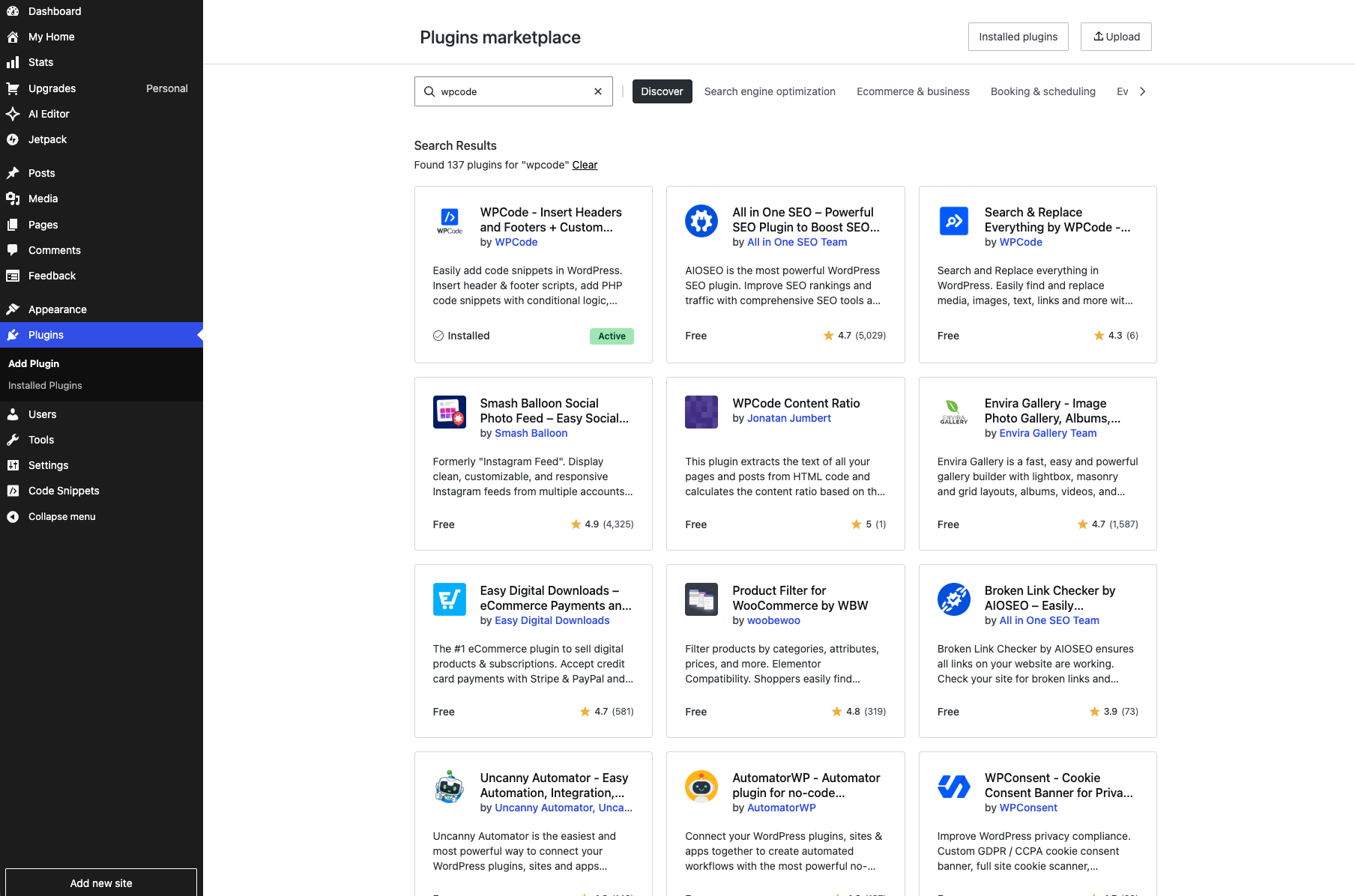
Task: Select the Discover tab
Action: (x=662, y=91)
